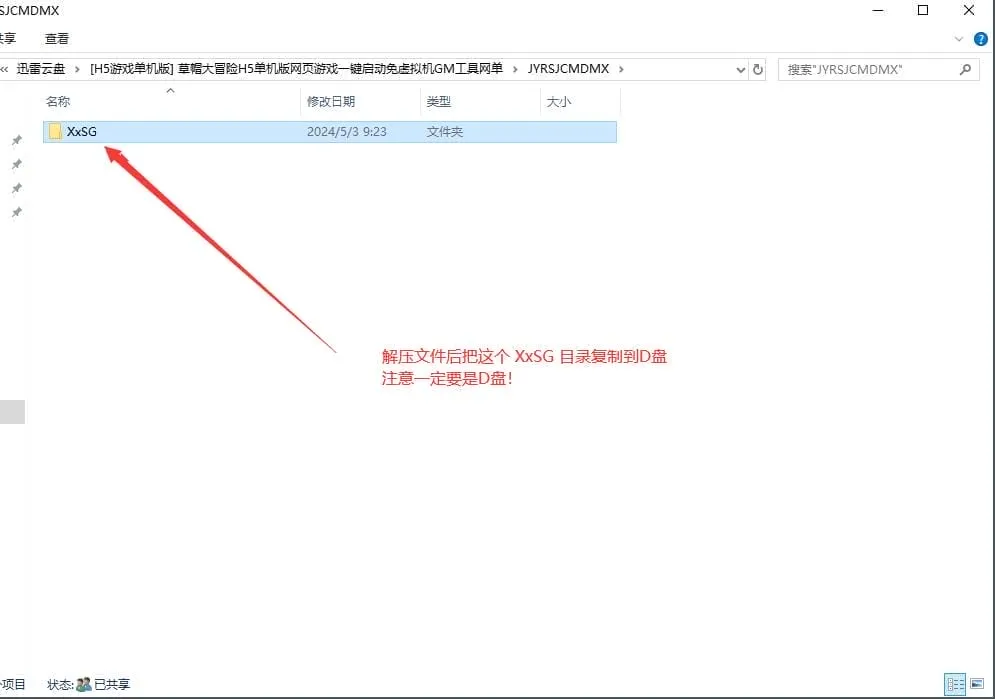Click the third quick access pin icon
Screen dimensions: 995x699
(17, 188)
